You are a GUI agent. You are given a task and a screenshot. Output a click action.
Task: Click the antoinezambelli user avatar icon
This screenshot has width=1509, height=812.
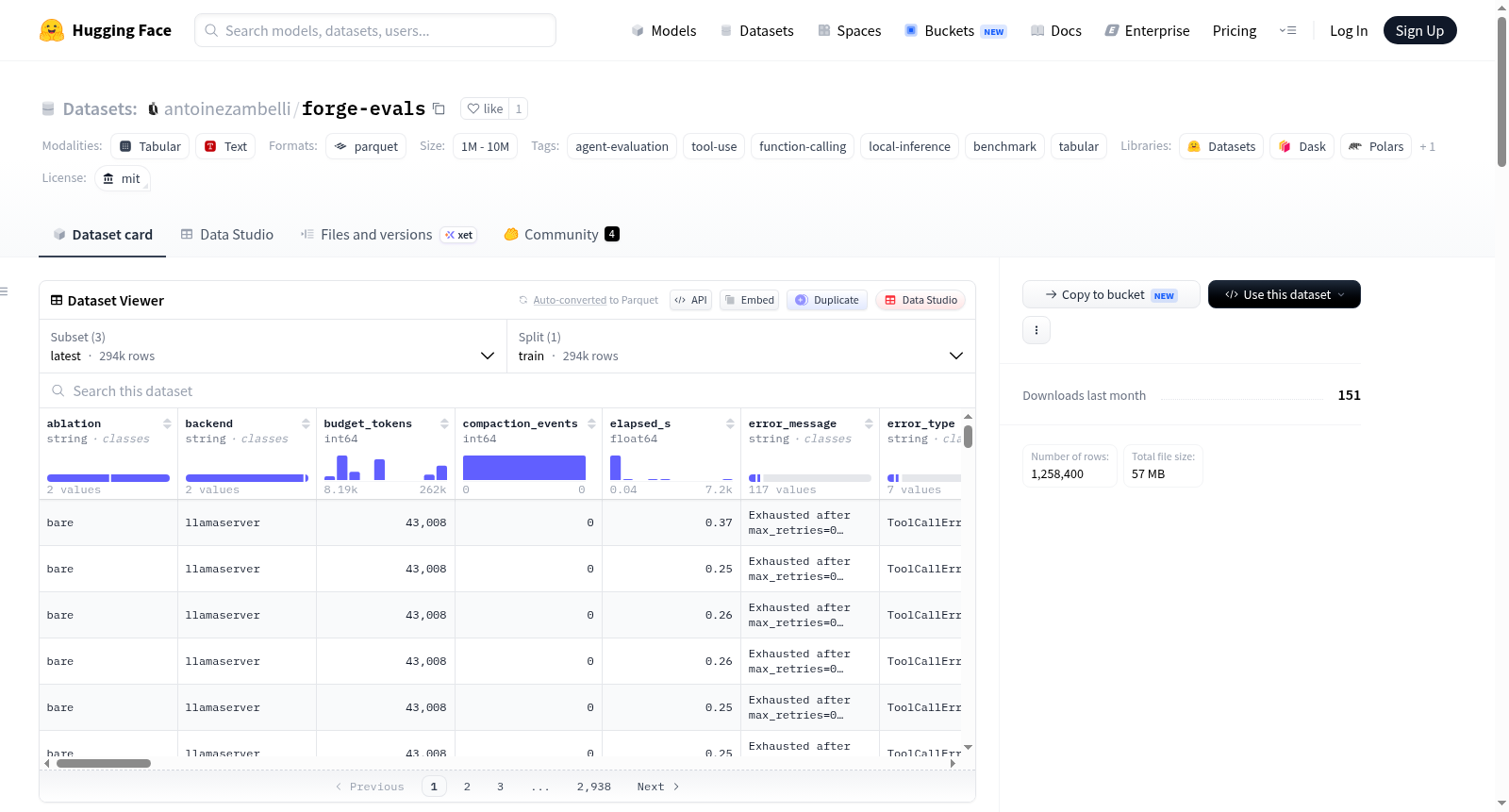[x=153, y=109]
